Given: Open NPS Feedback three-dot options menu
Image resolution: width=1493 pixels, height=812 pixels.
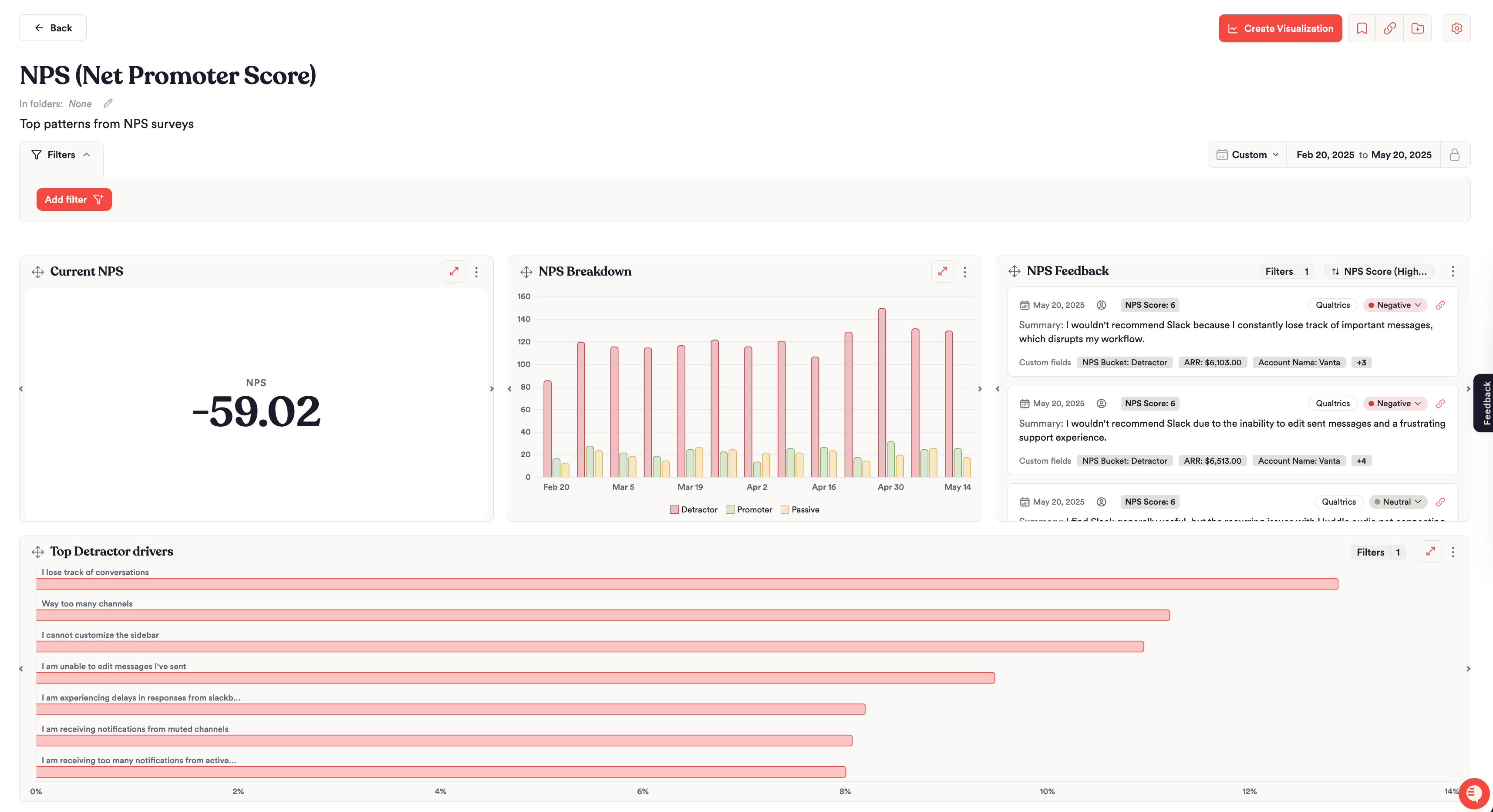Looking at the screenshot, I should click(1453, 271).
